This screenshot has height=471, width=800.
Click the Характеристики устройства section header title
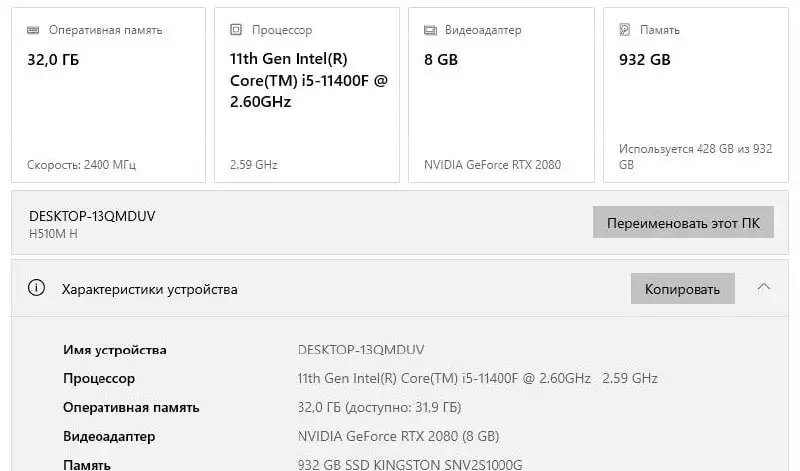tap(150, 289)
